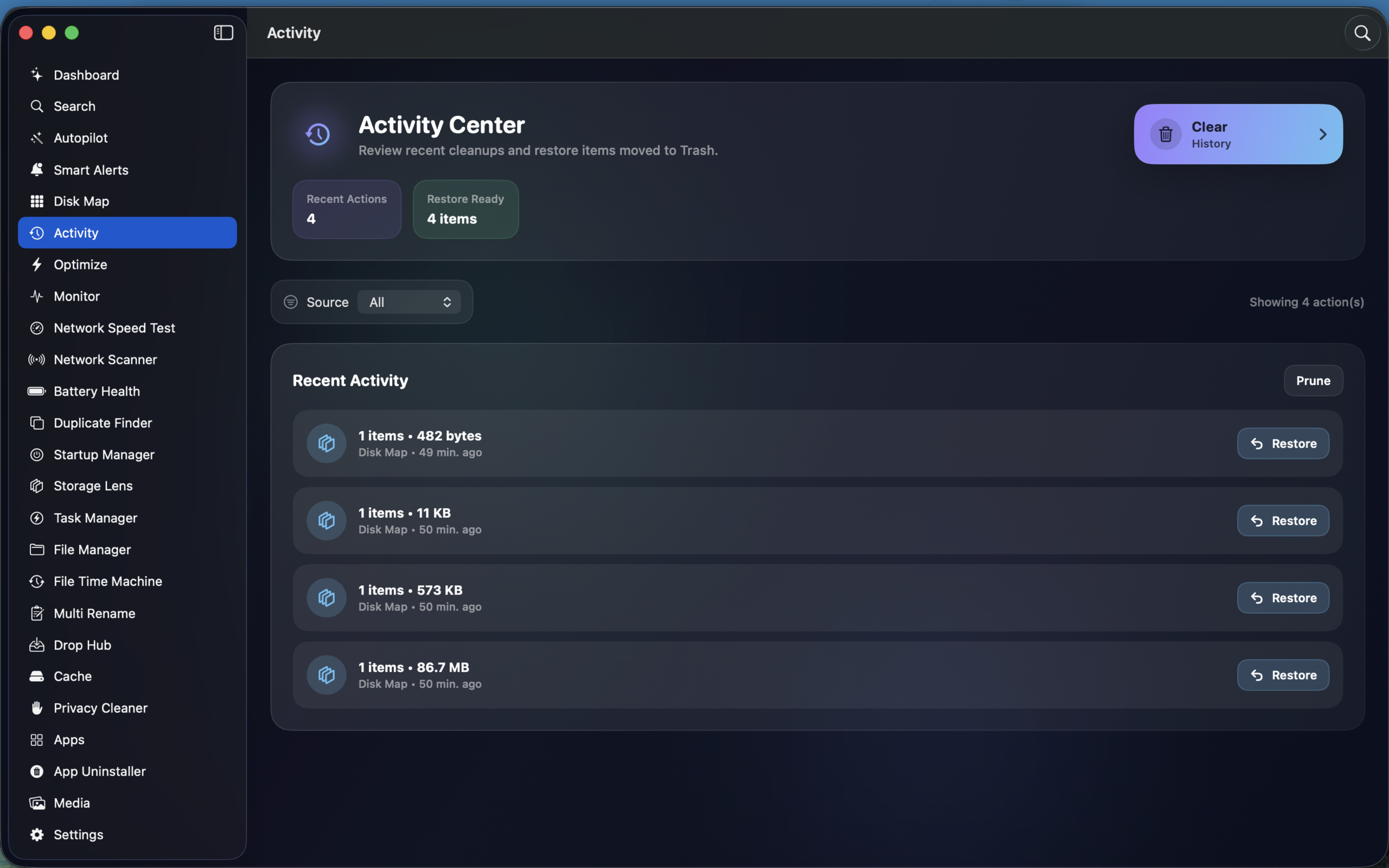Click the Battery Health battery icon
1389x868 pixels.
(x=37, y=391)
